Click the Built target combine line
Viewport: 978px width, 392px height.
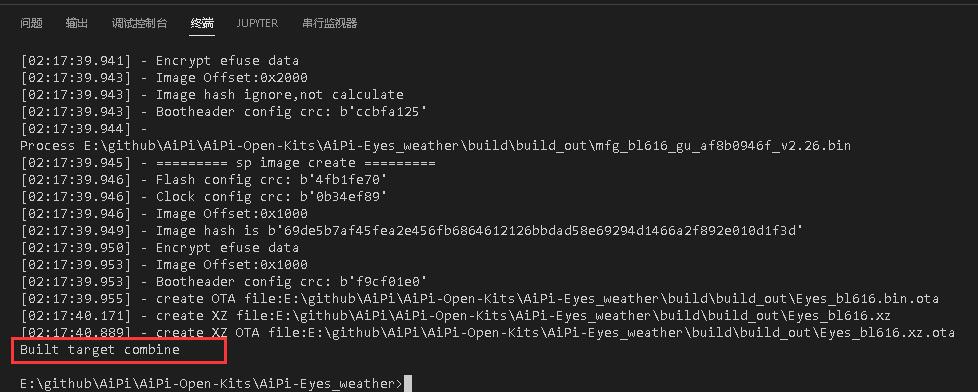point(100,350)
